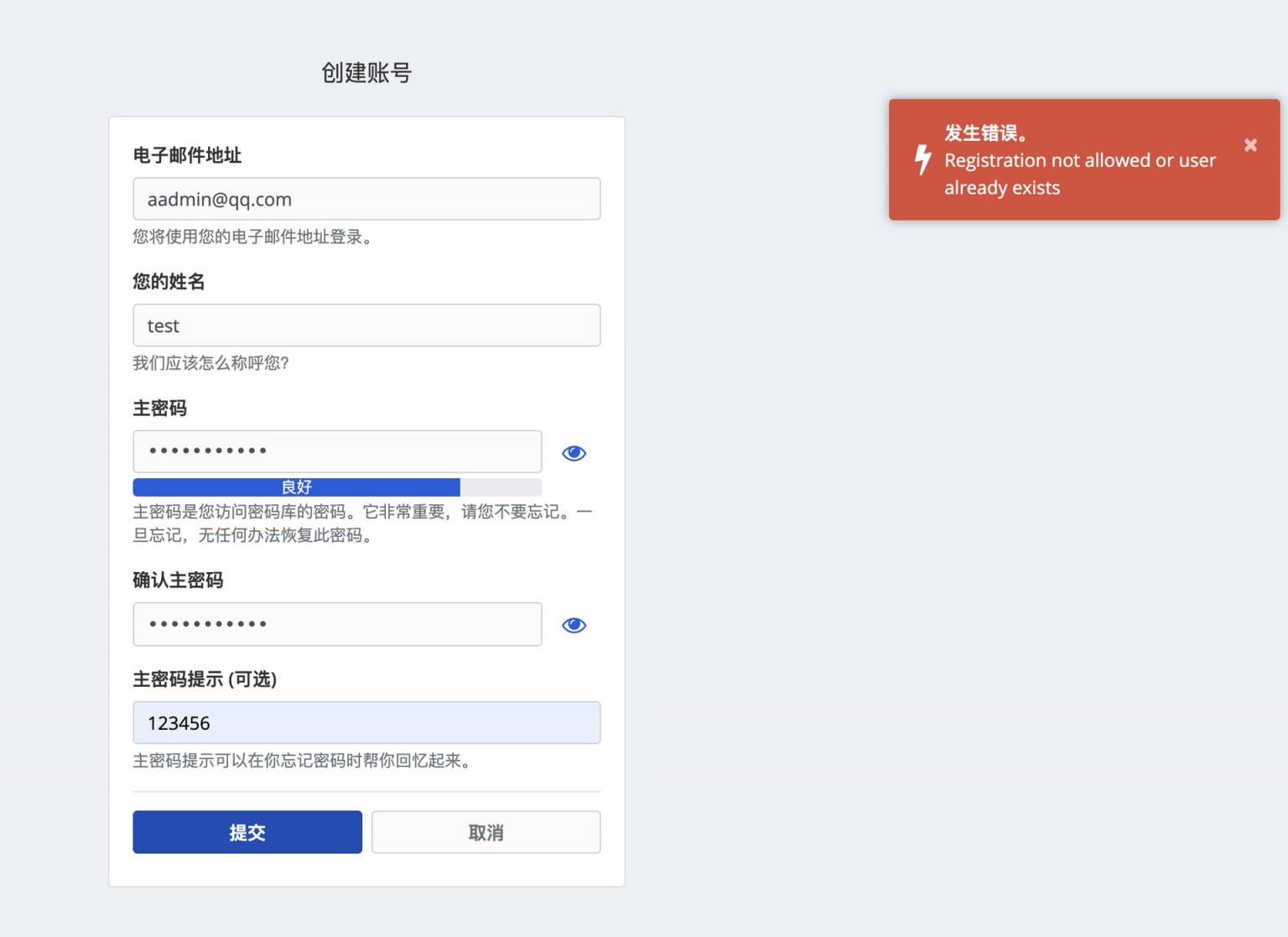
Task: Focus the email field containing aadmin@qq.com
Action: coord(366,199)
